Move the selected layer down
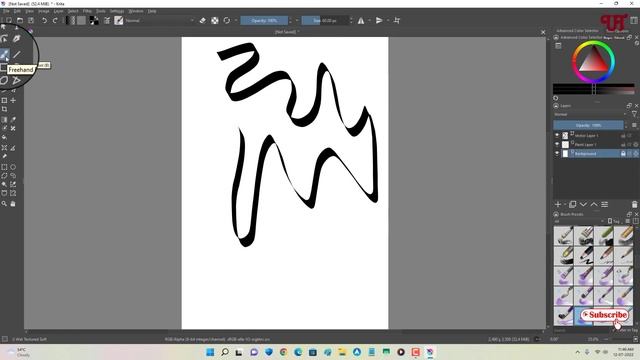The height and width of the screenshot is (360, 640). 583,204
